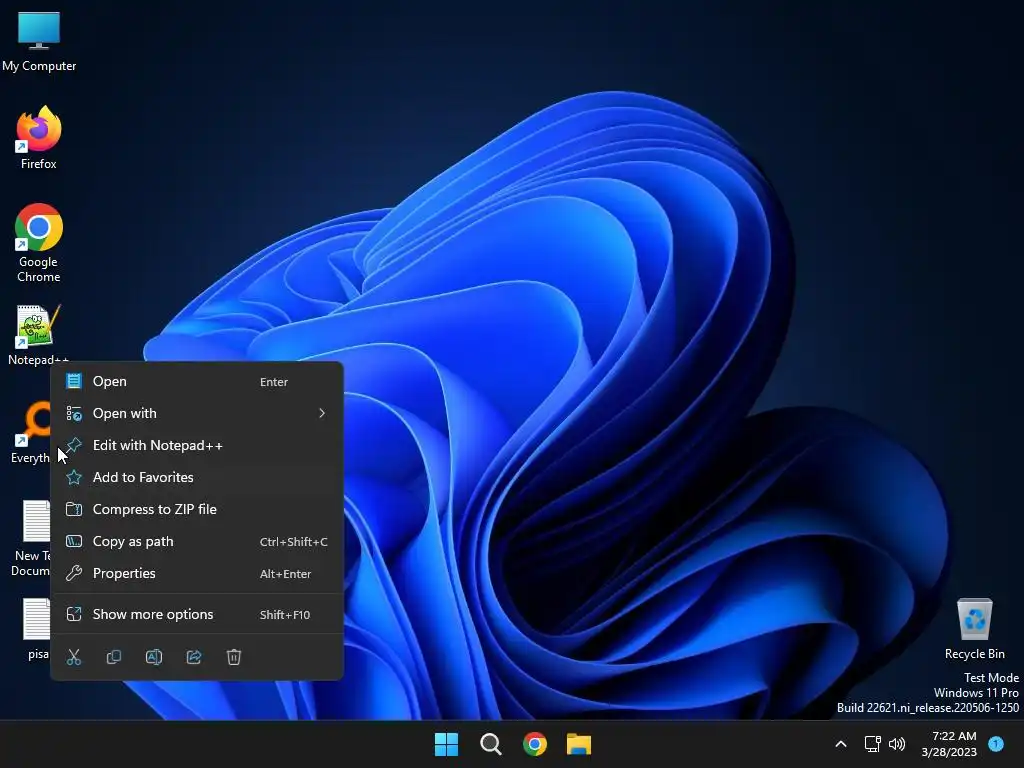Open the notification badge icon

point(996,744)
